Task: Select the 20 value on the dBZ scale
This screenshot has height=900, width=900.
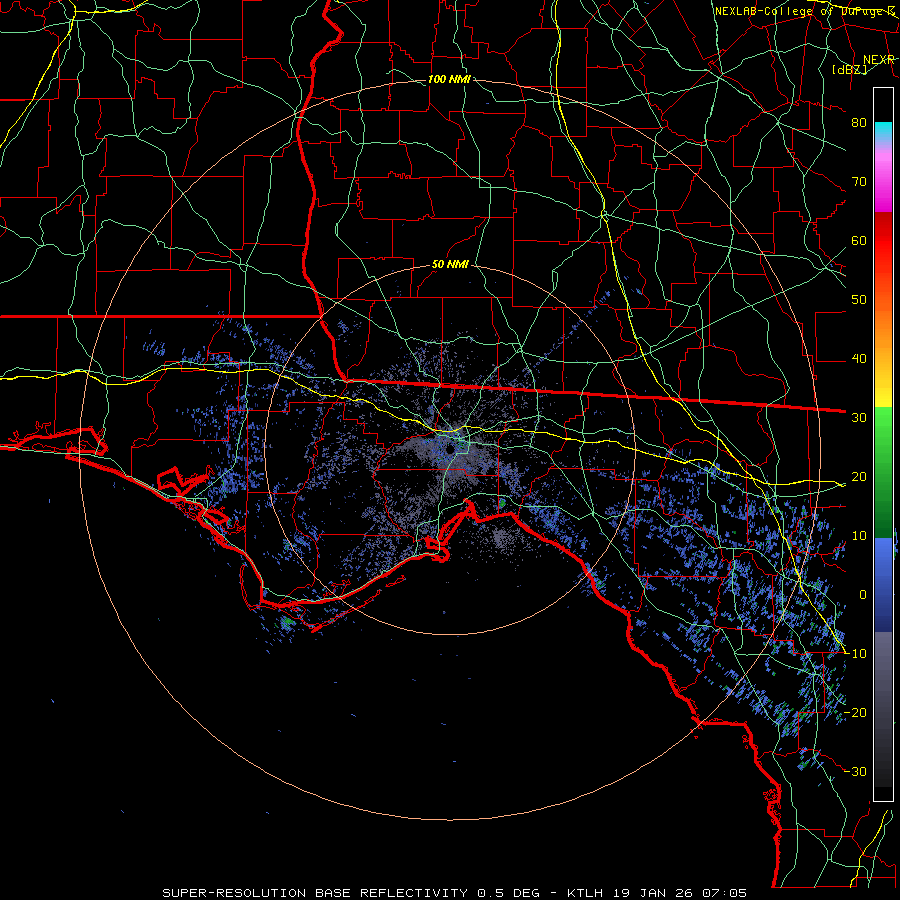Action: pos(859,476)
